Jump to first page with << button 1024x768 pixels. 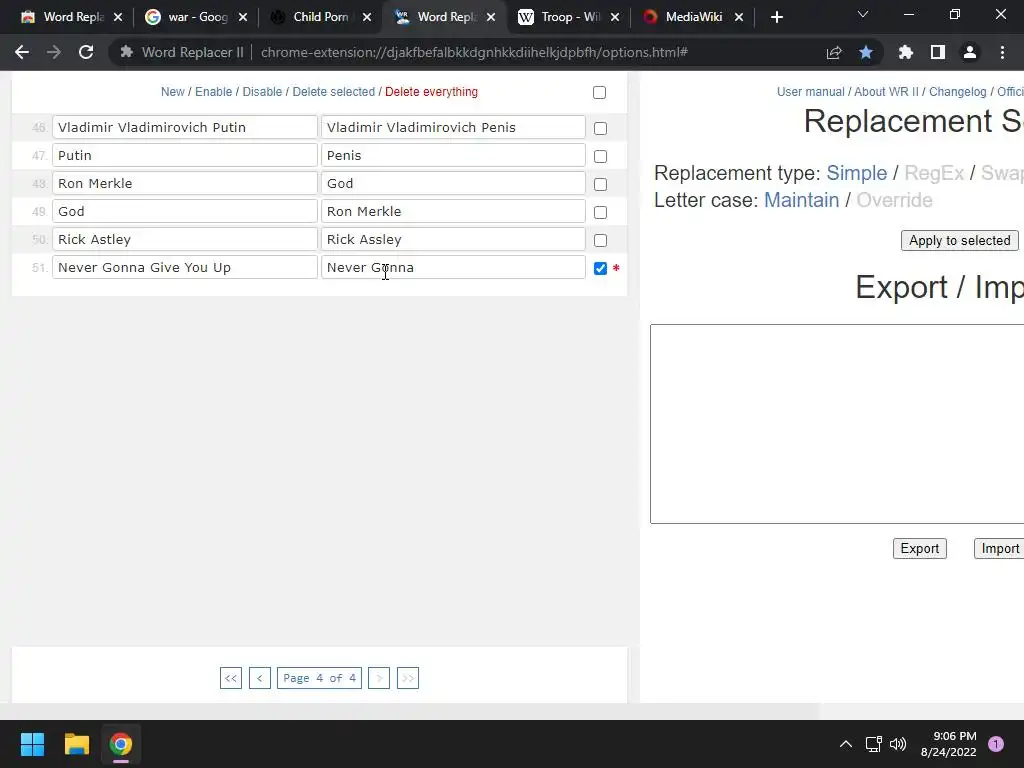click(x=231, y=678)
